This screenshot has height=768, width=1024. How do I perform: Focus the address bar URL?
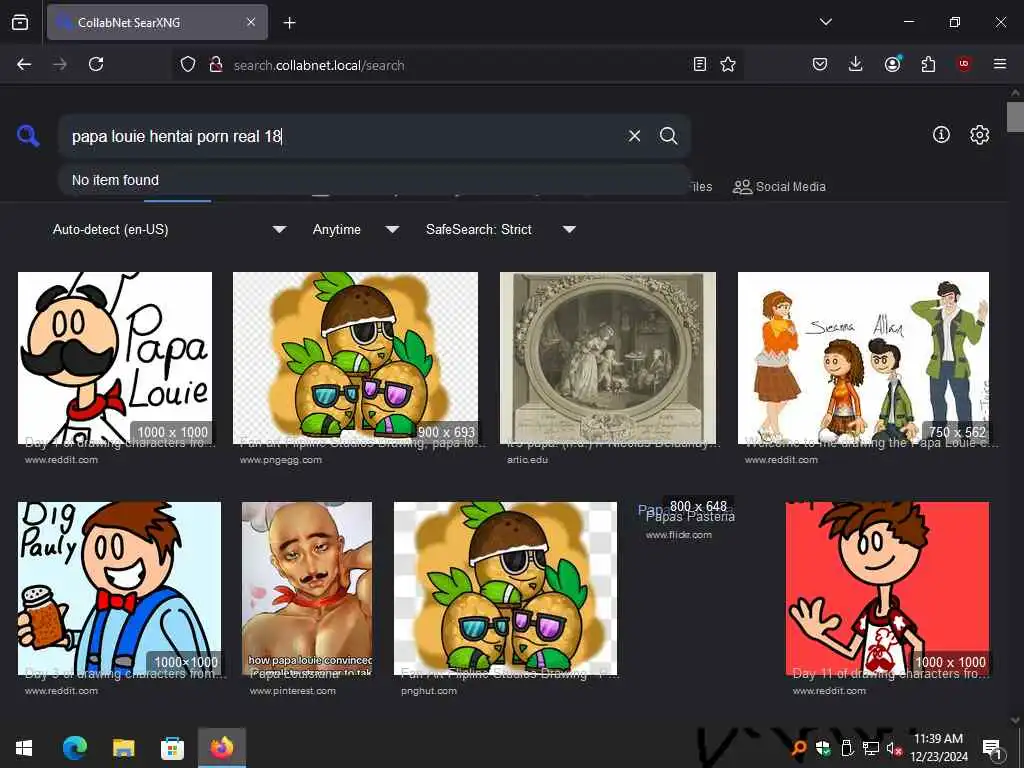coord(319,65)
